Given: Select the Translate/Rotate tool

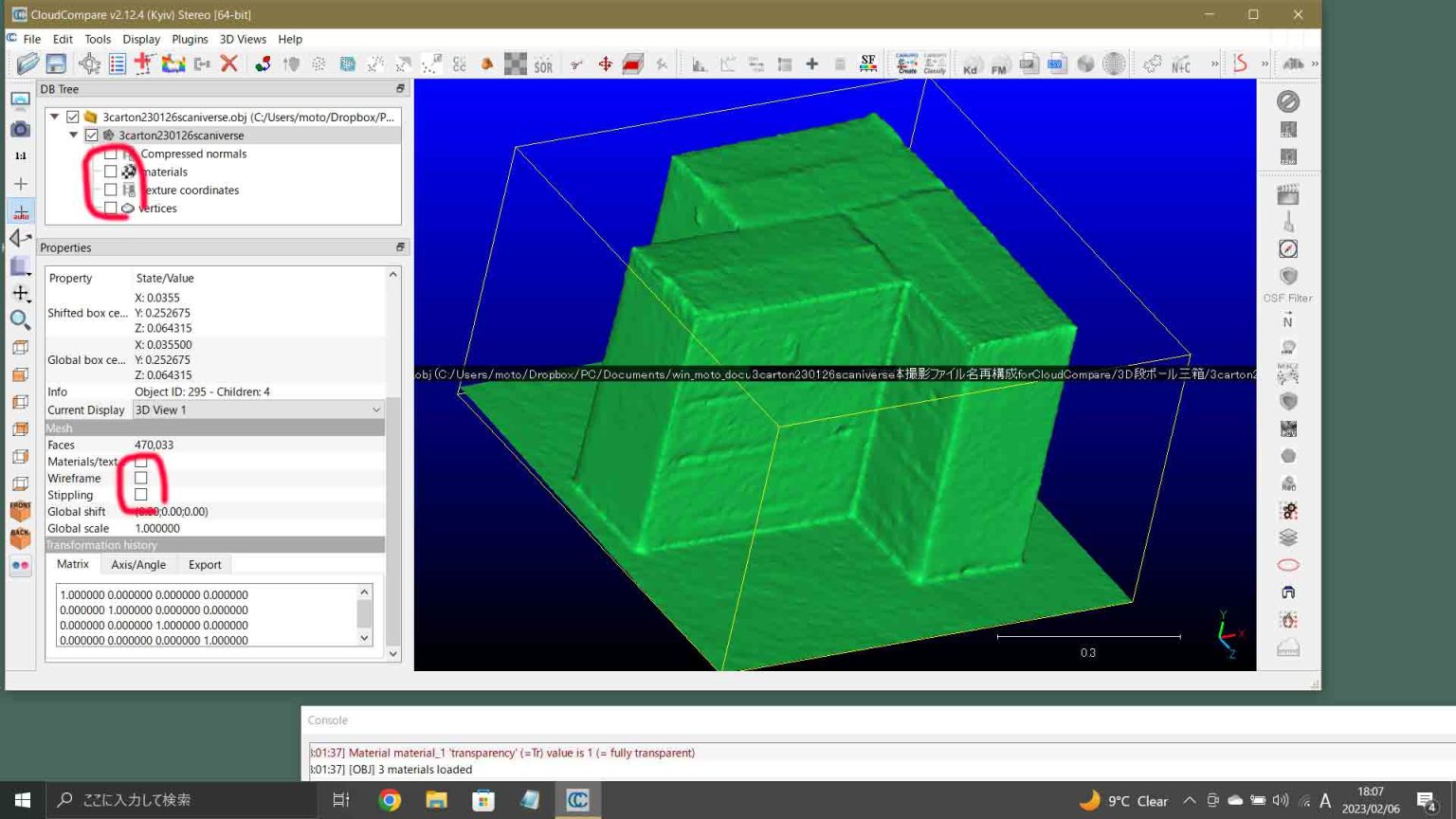Looking at the screenshot, I should click(x=605, y=64).
